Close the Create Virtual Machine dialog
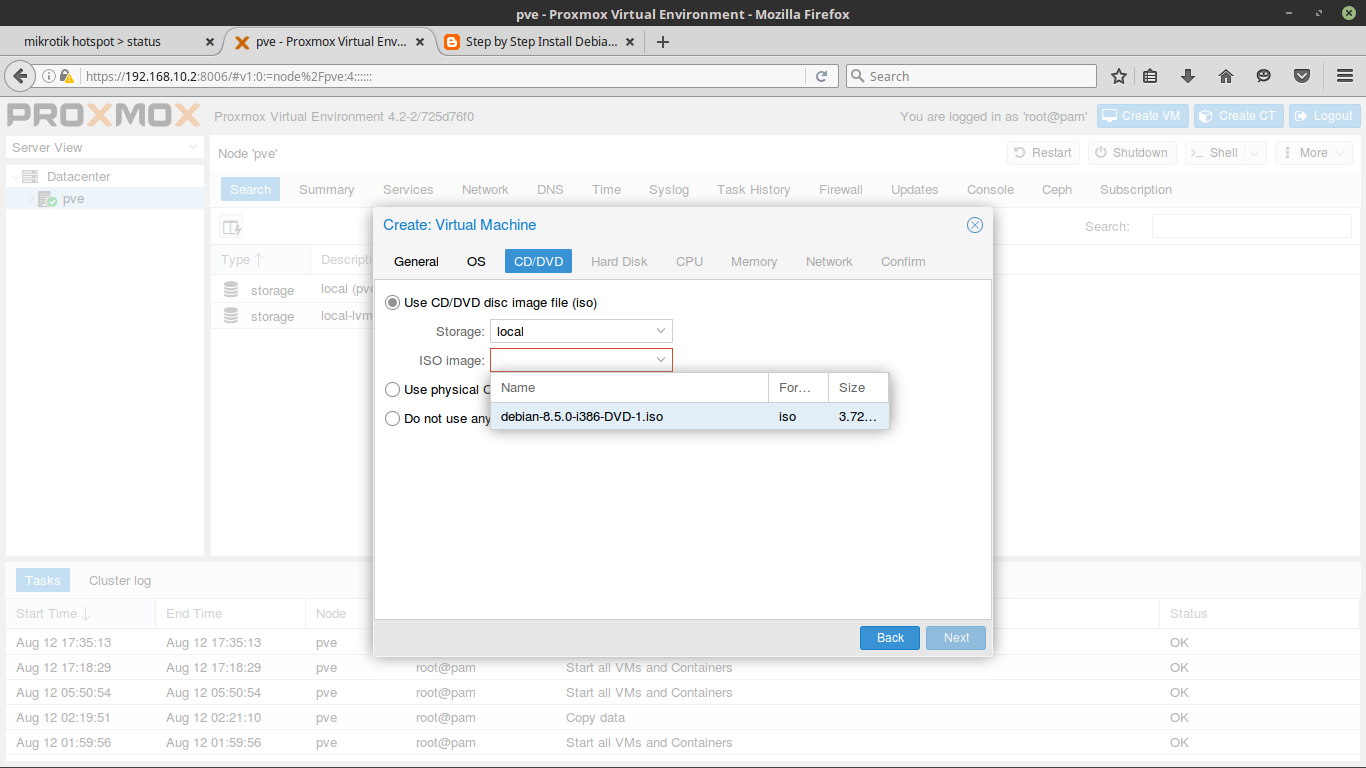 pyautogui.click(x=975, y=225)
